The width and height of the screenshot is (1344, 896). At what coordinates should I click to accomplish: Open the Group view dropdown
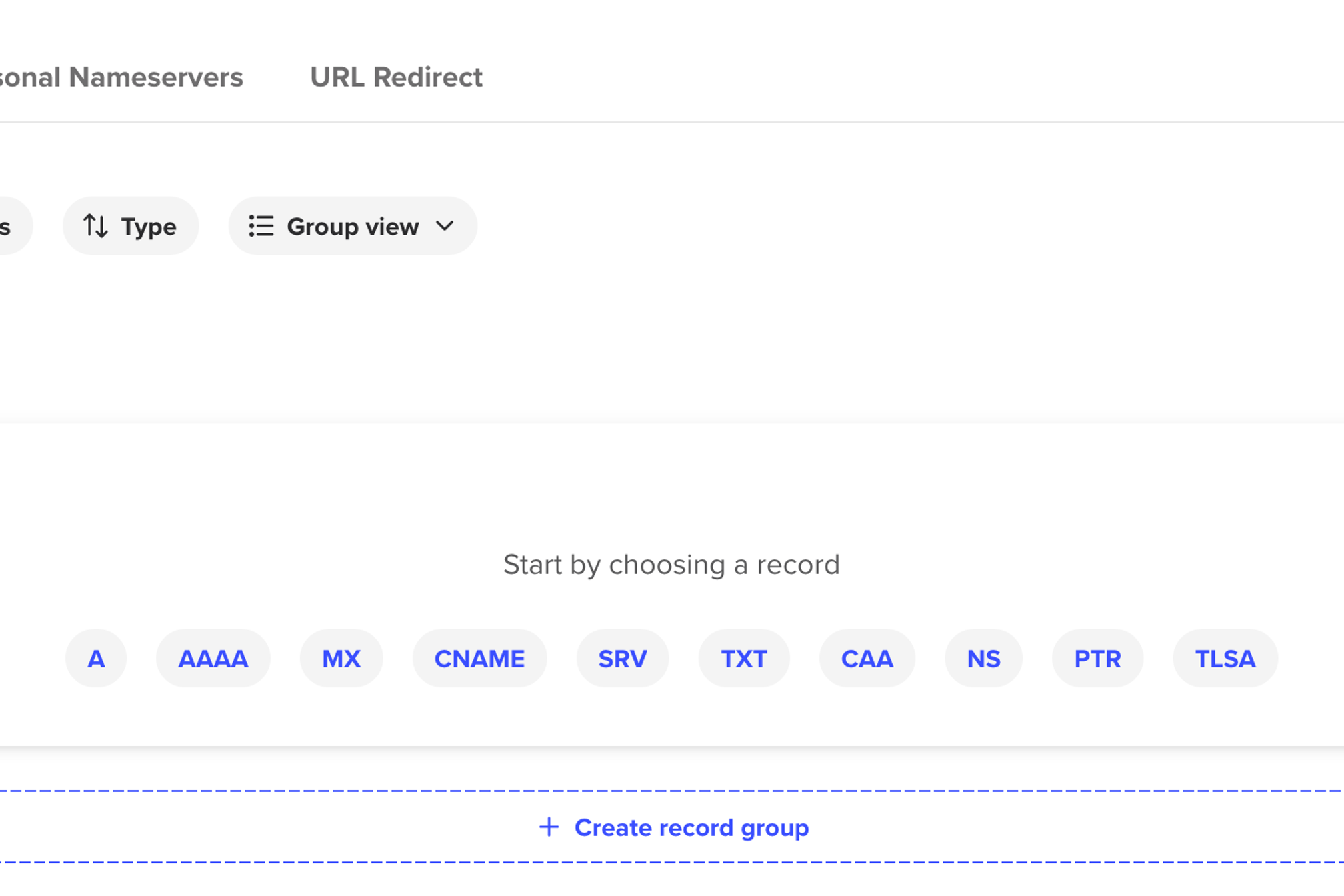[x=353, y=226]
